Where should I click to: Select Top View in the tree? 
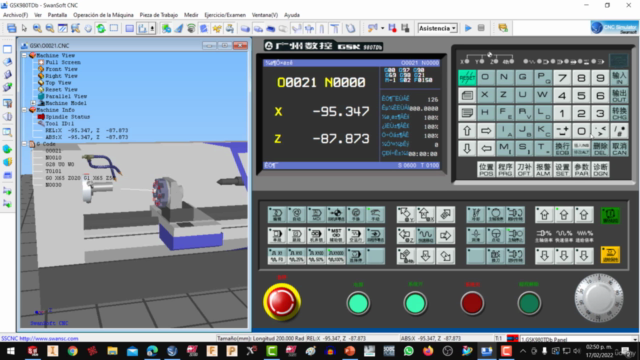click(58, 82)
